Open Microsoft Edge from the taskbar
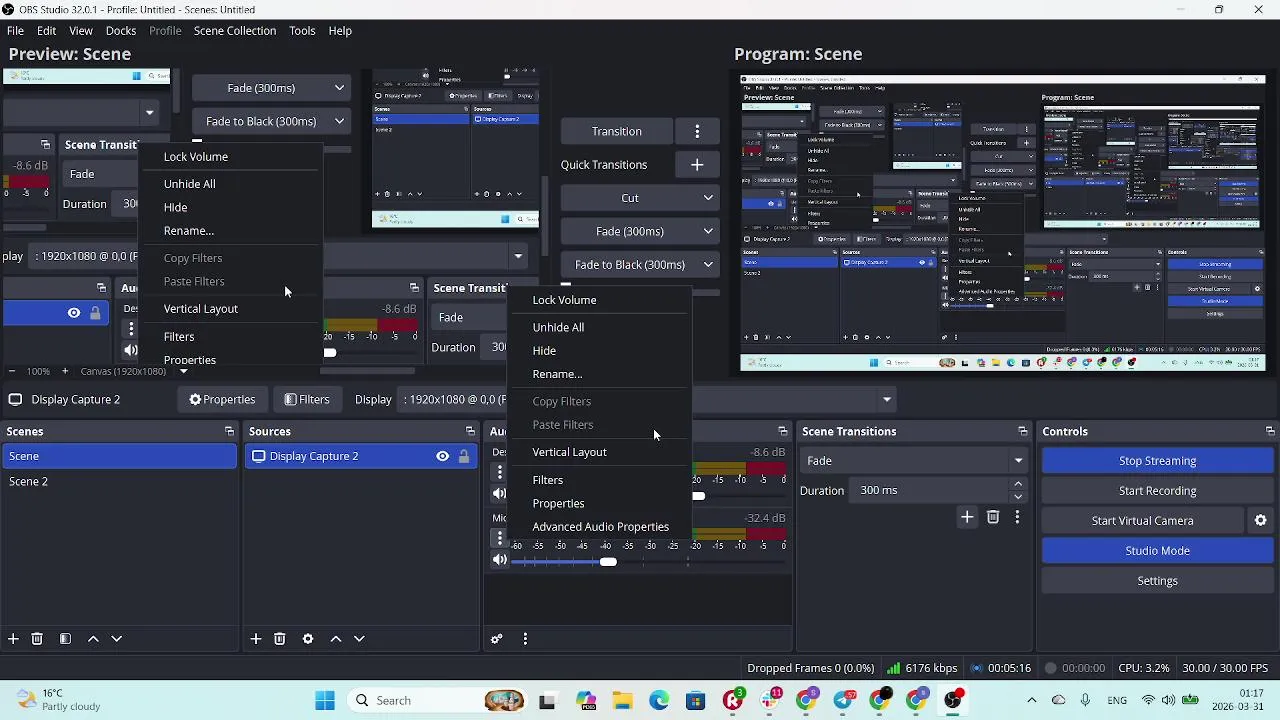This screenshot has height=720, width=1280. click(659, 700)
